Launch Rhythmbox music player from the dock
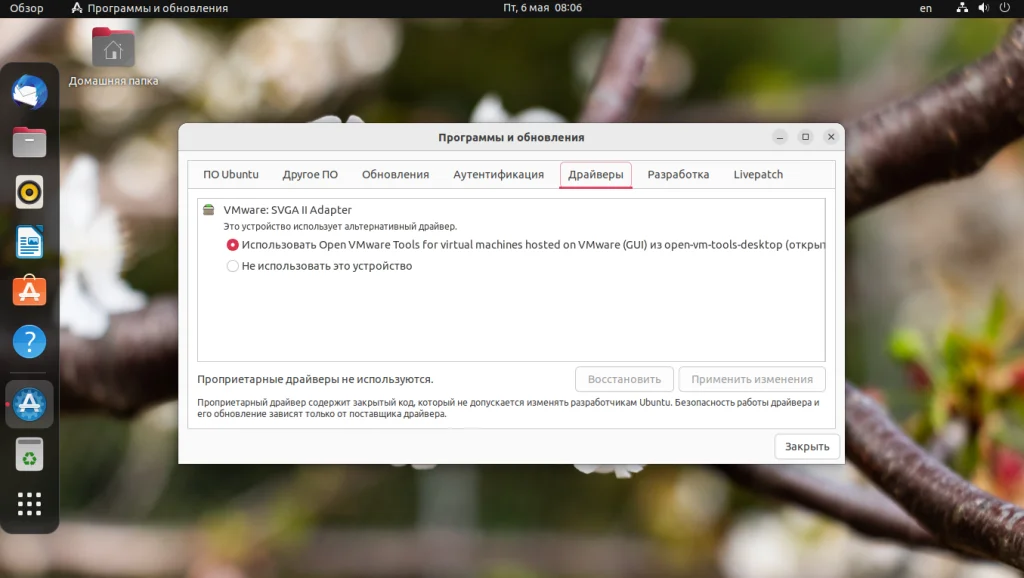The image size is (1024, 578). click(x=29, y=192)
